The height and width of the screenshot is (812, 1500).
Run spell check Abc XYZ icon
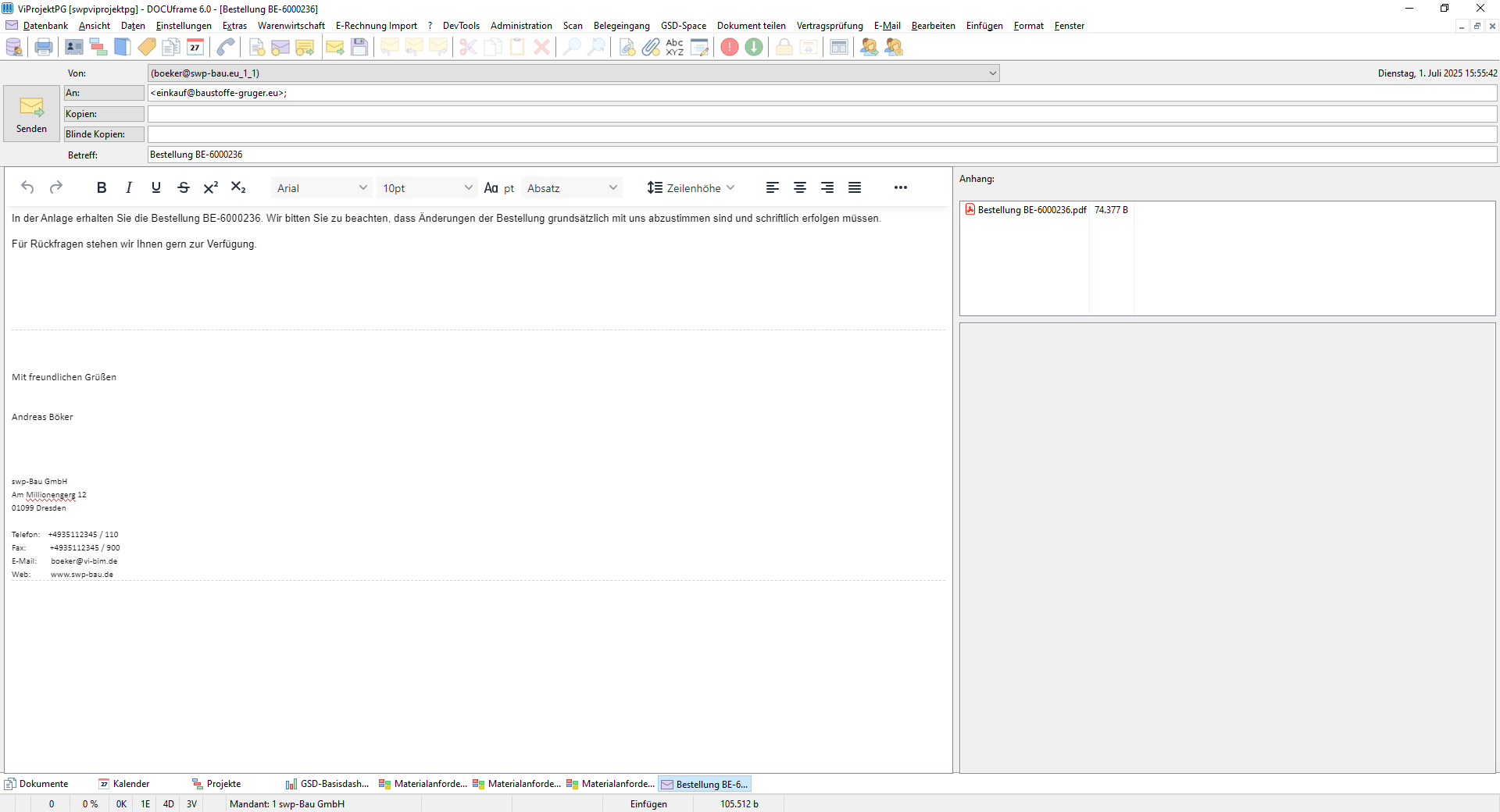point(675,48)
